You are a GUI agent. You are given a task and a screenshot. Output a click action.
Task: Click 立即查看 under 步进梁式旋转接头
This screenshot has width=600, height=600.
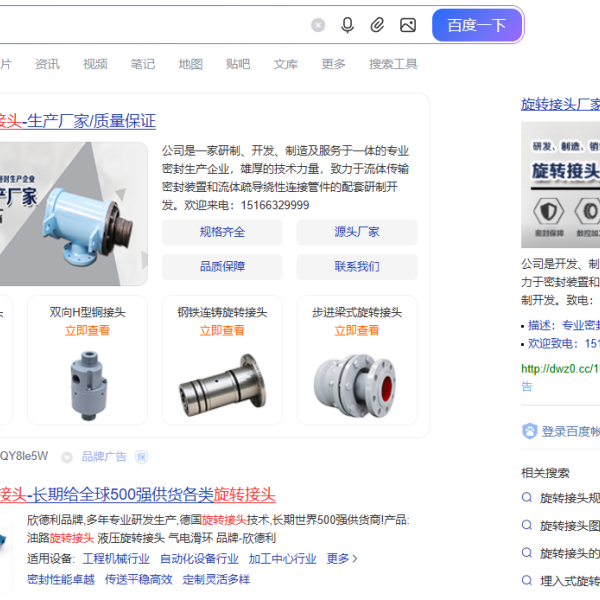pos(357,330)
